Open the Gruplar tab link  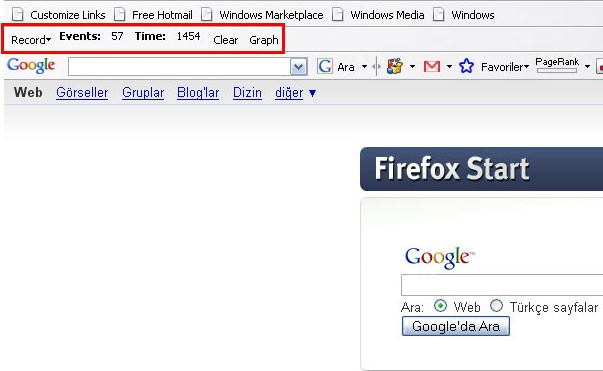pyautogui.click(x=143, y=93)
